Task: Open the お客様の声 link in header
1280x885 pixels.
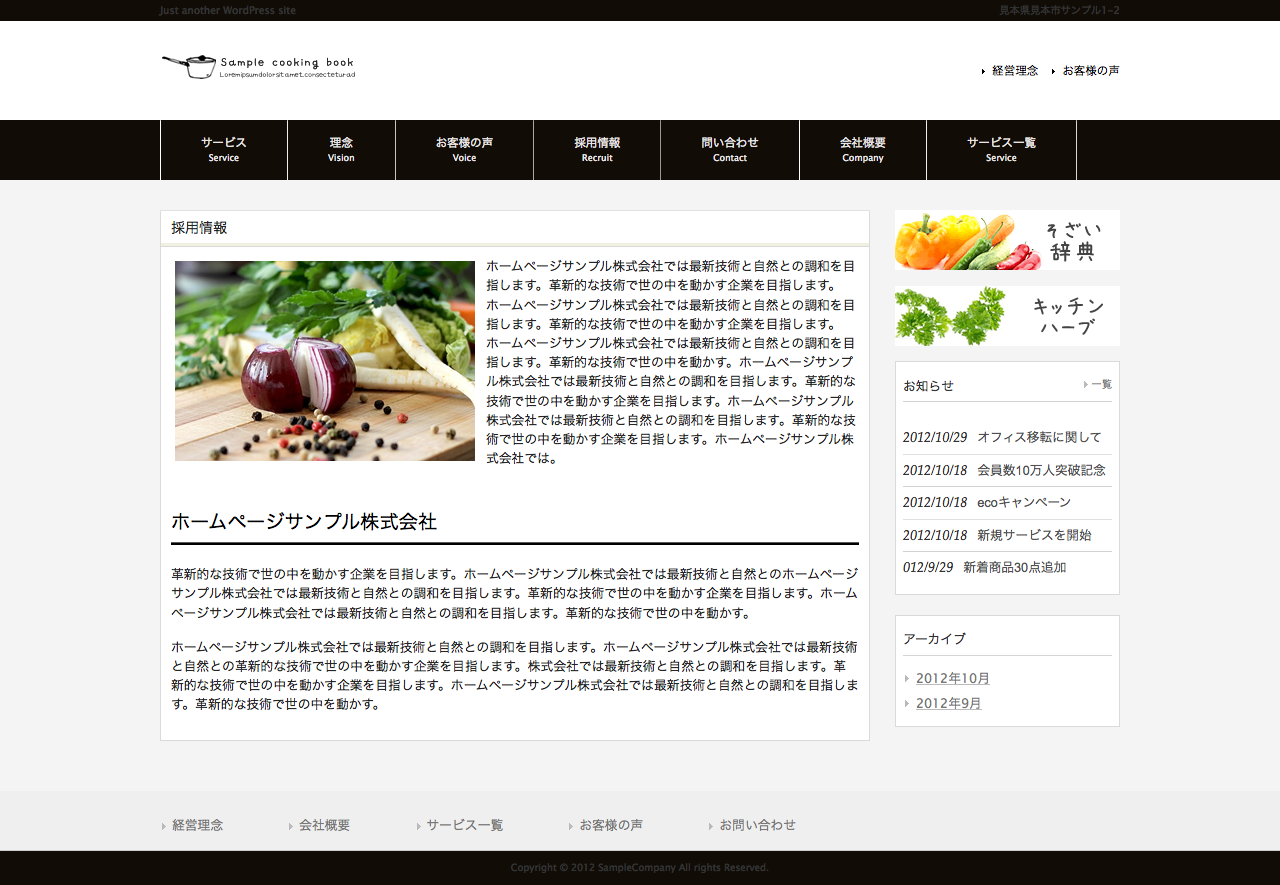Action: click(1090, 71)
